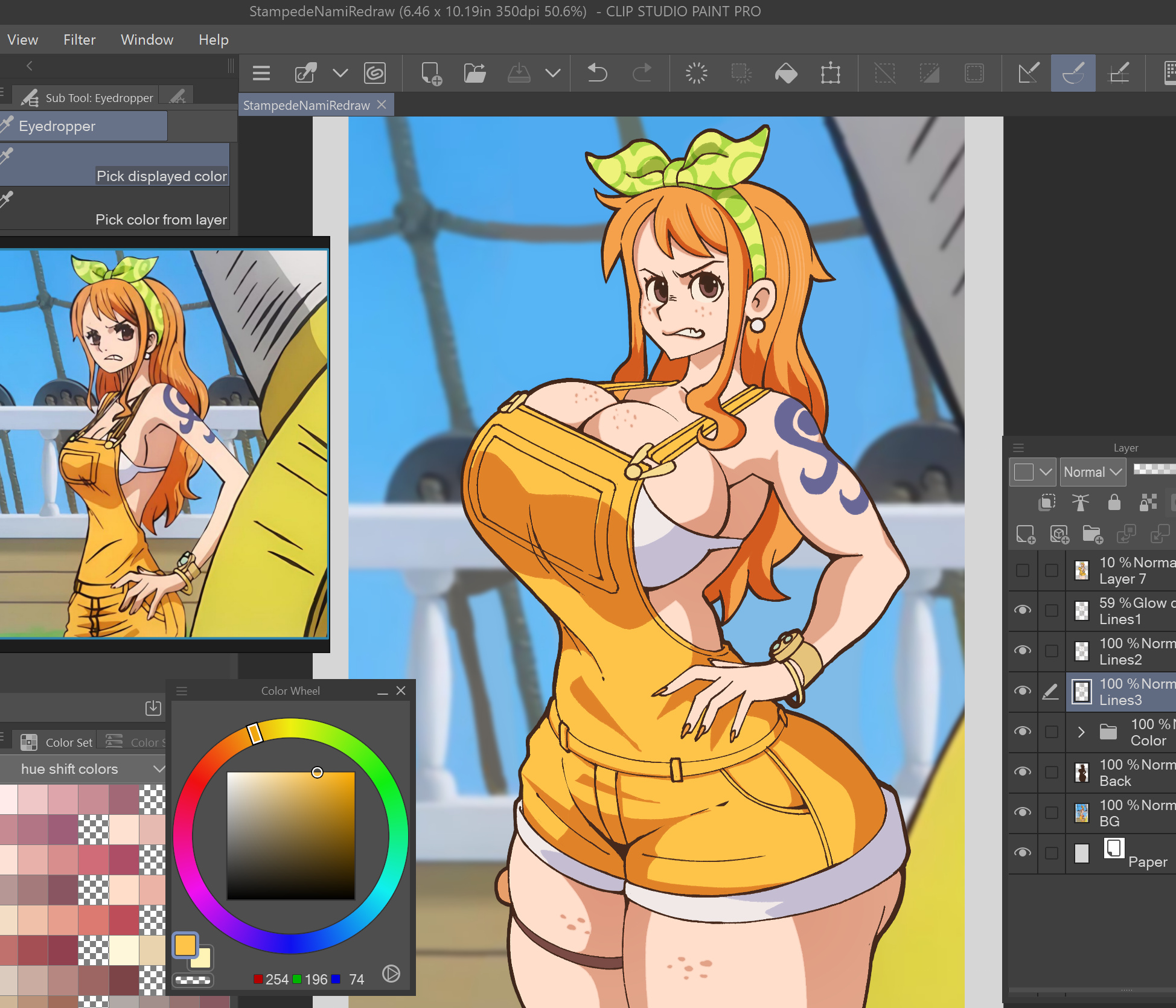Click the Fill paint bucket icon
1176x1008 pixels.
coord(786,74)
